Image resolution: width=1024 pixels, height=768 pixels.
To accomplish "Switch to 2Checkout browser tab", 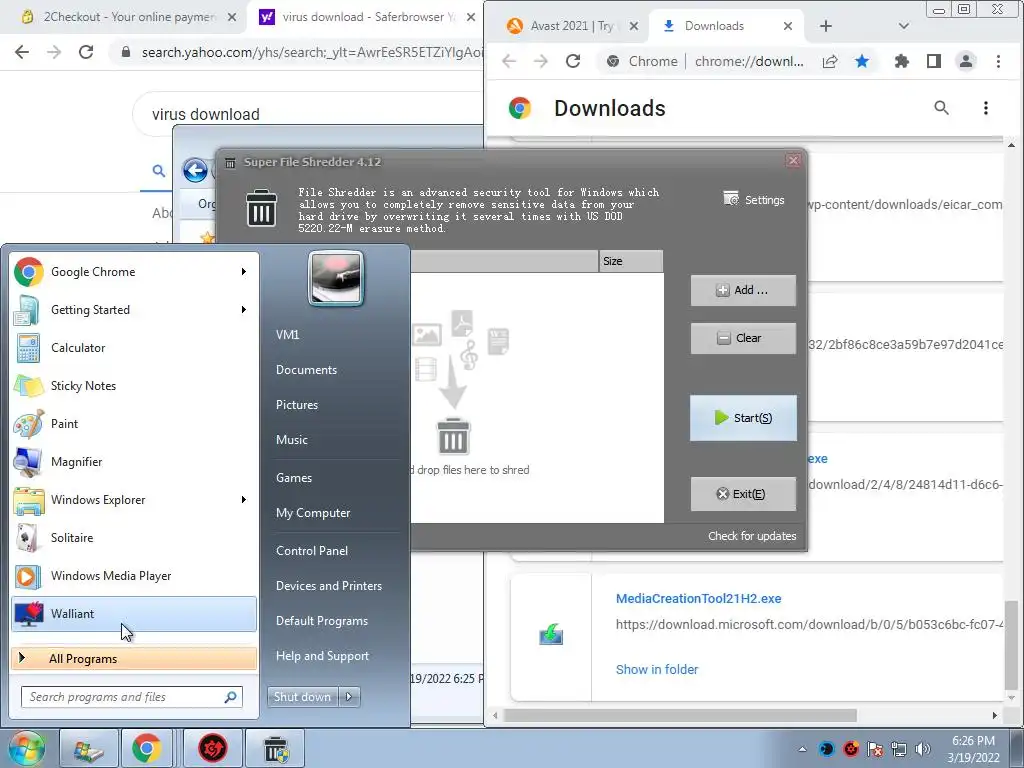I will coord(127,17).
